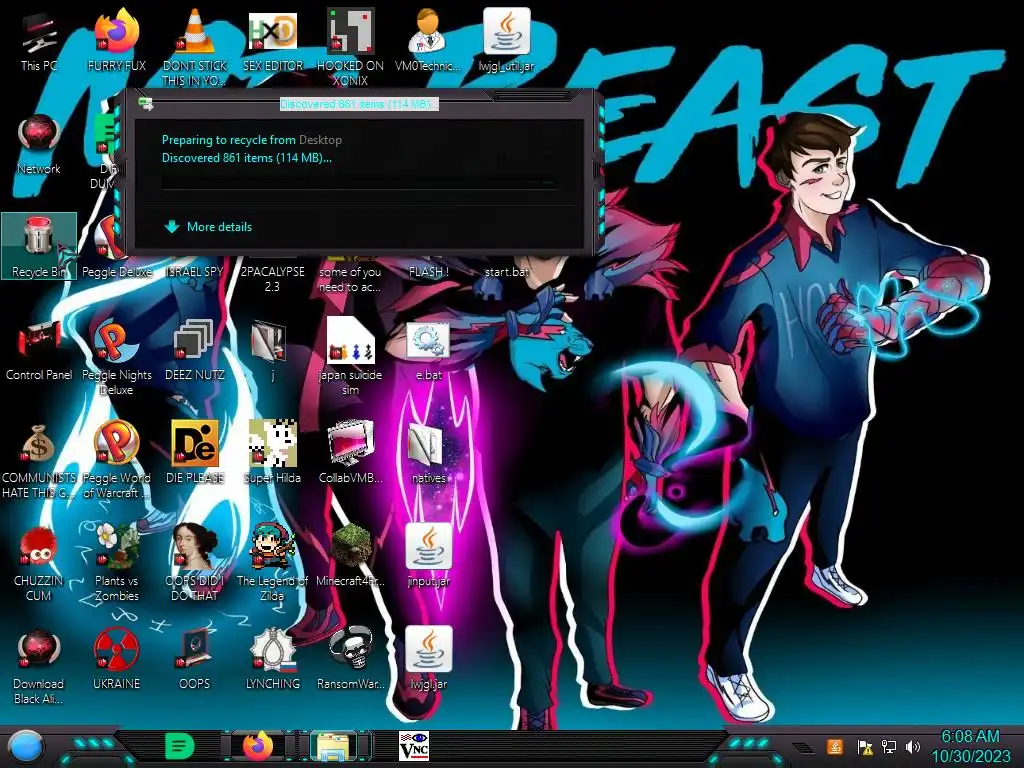Launch the Peggle World of Warcraft shortcut
Image resolution: width=1024 pixels, height=768 pixels.
116,460
